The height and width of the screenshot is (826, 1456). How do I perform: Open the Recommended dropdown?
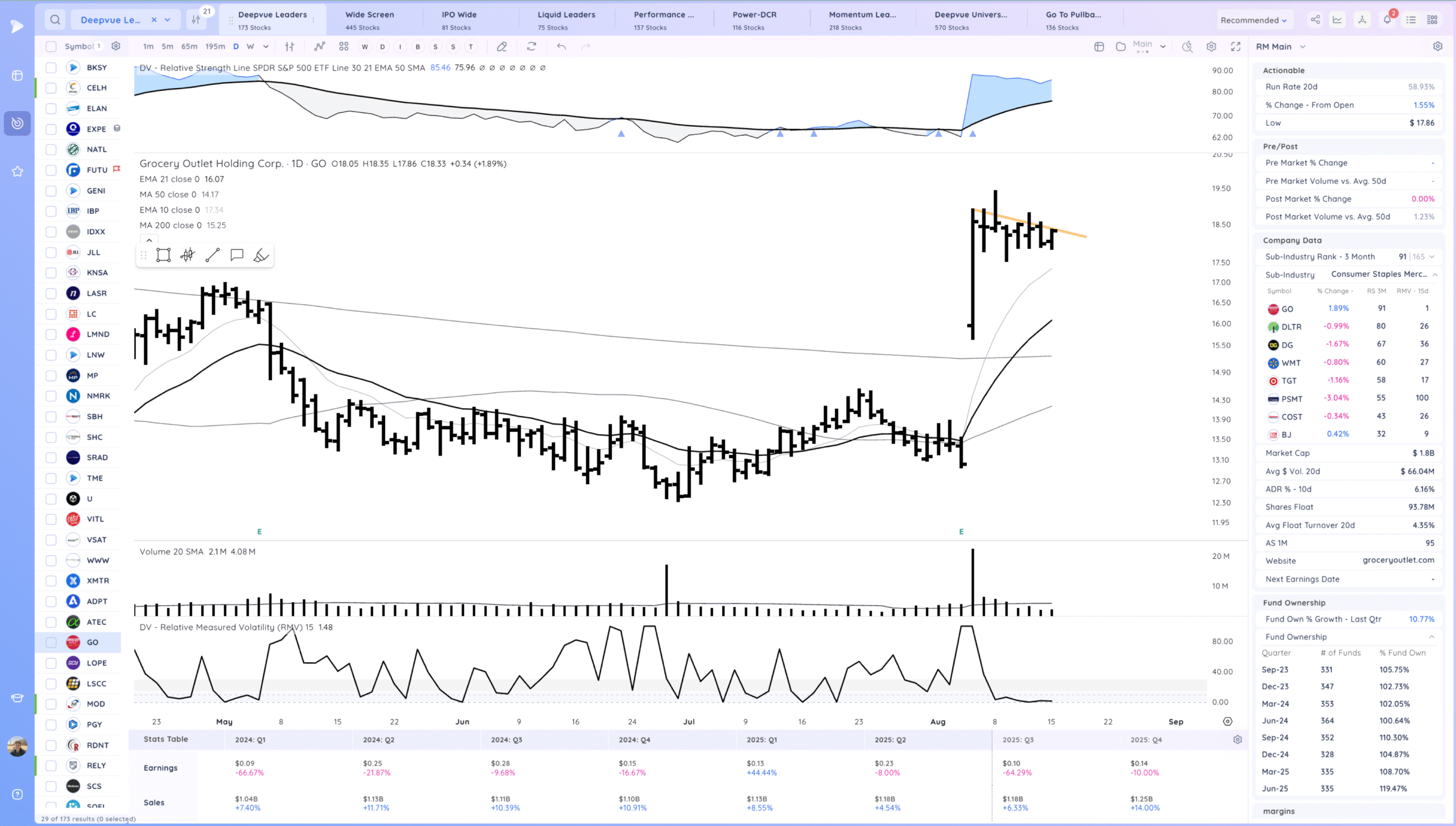[1253, 20]
